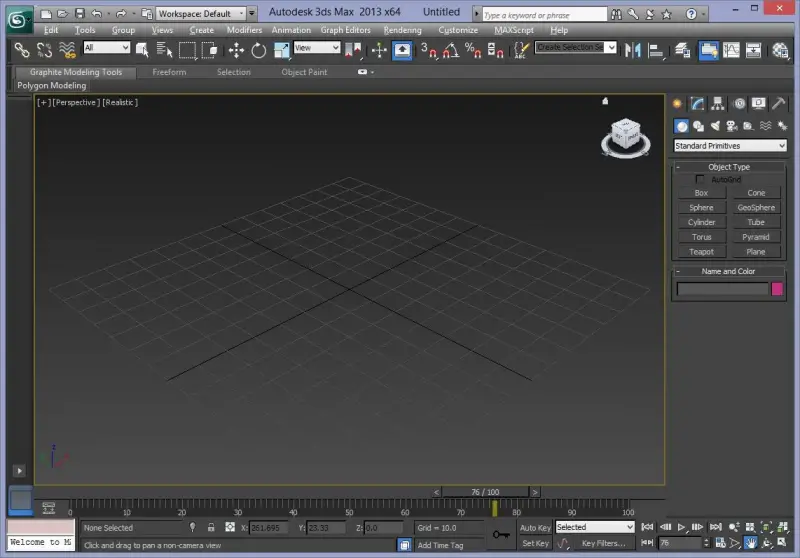Image resolution: width=800 pixels, height=558 pixels.
Task: Select the Space Warps creation category
Action: pyautogui.click(x=765, y=125)
